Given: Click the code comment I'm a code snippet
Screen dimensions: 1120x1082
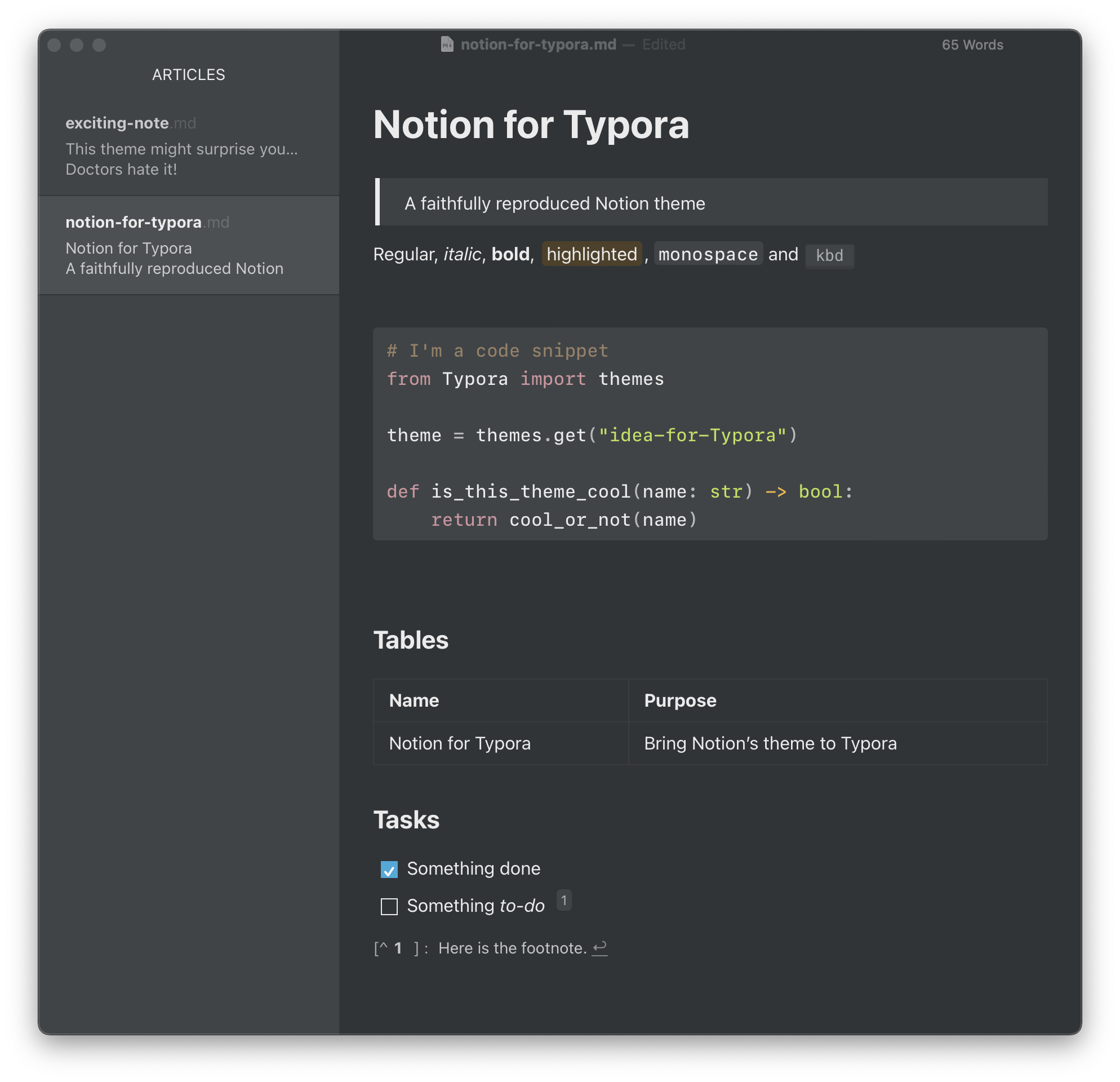Looking at the screenshot, I should click(497, 351).
